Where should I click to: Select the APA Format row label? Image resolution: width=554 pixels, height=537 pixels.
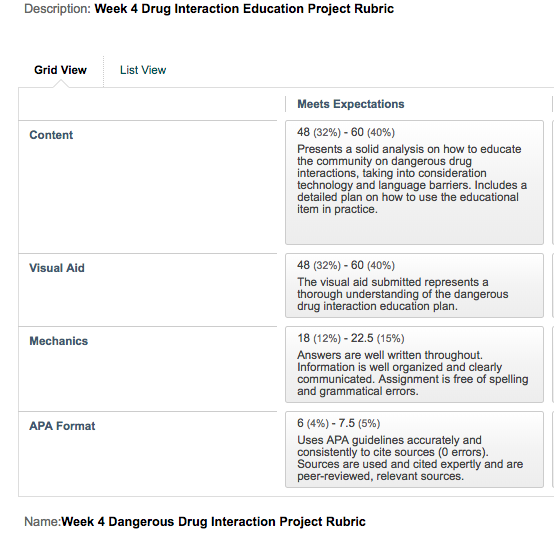click(62, 426)
